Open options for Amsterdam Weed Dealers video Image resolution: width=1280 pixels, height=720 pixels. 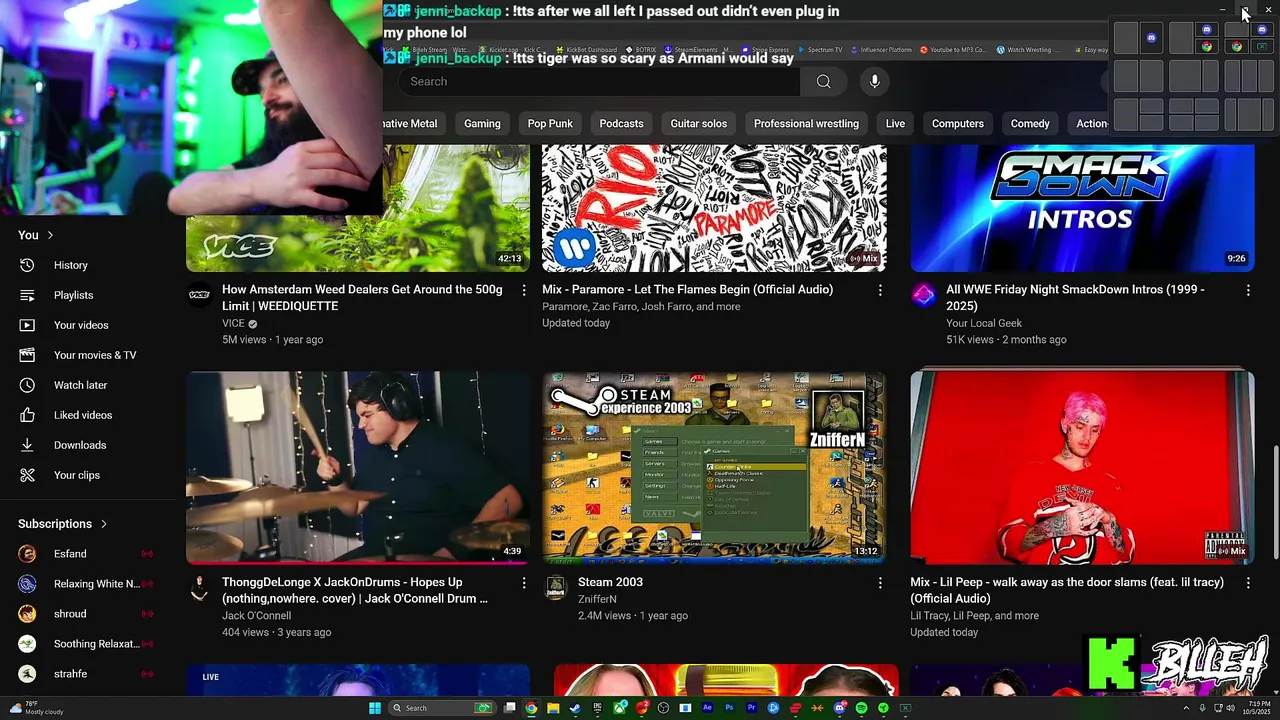[x=523, y=290]
